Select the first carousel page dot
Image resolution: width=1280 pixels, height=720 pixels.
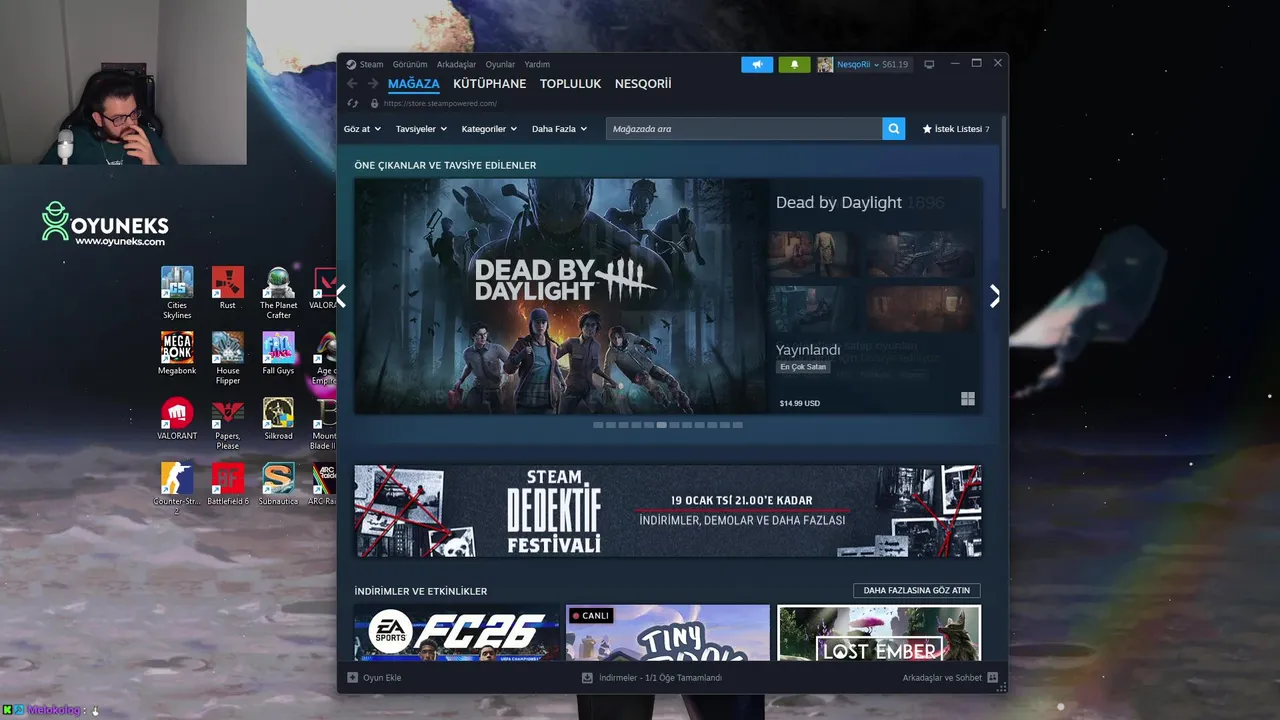tap(598, 425)
